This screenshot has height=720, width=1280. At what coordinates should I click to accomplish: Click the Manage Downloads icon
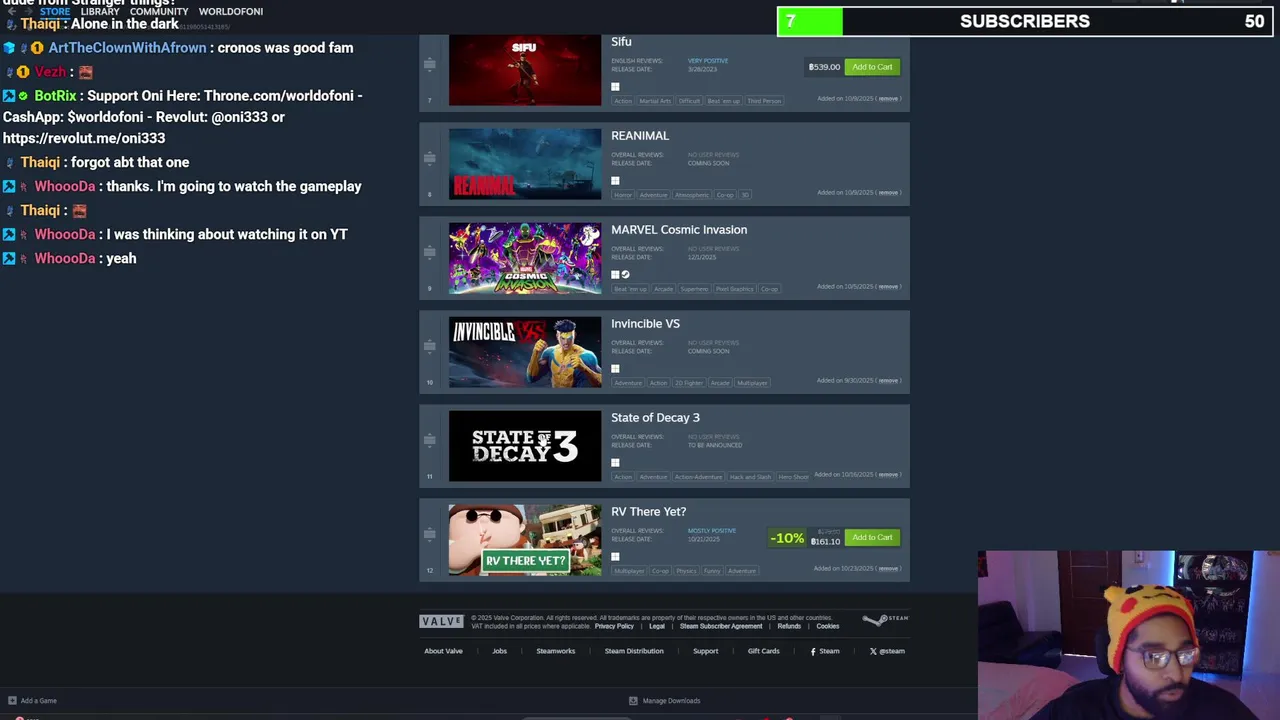coord(633,701)
